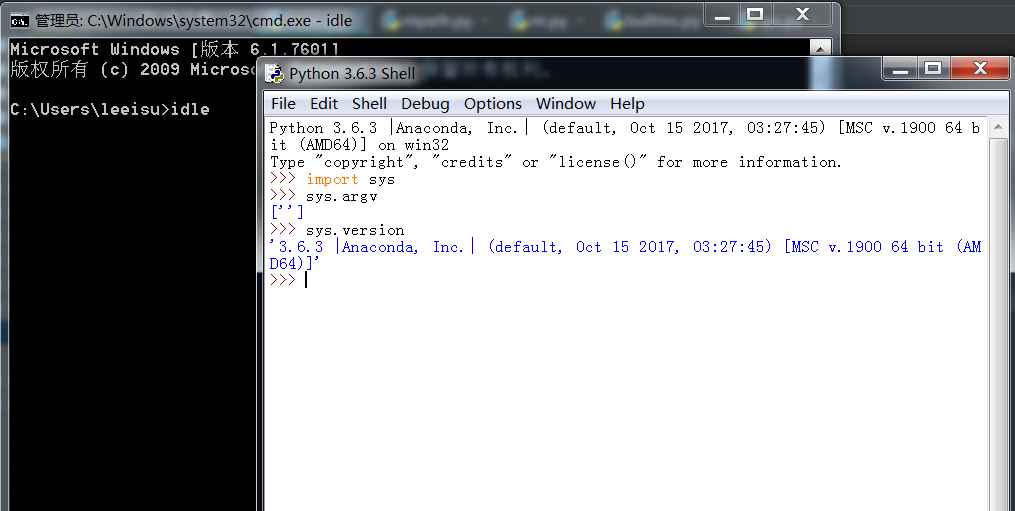The image size is (1015, 511).
Task: Click the 'D64)]' output continuation line
Action: (x=295, y=264)
